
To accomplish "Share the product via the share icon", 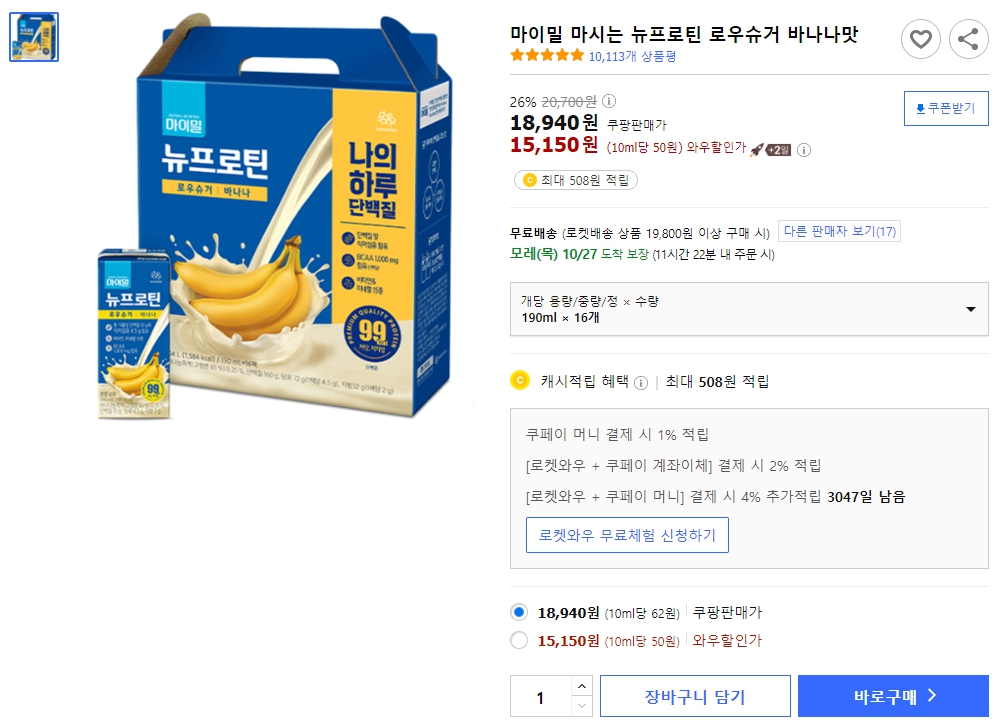I will point(967,39).
